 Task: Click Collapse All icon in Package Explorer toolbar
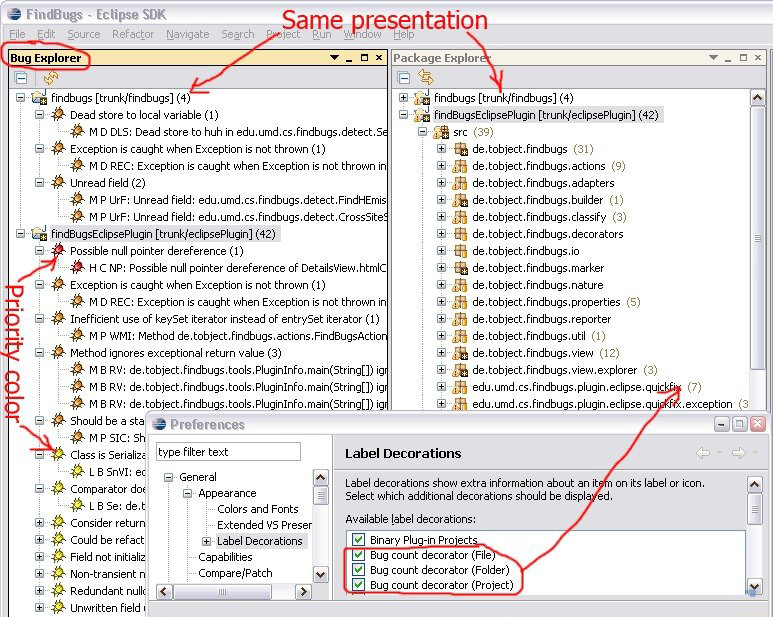pyautogui.click(x=404, y=77)
